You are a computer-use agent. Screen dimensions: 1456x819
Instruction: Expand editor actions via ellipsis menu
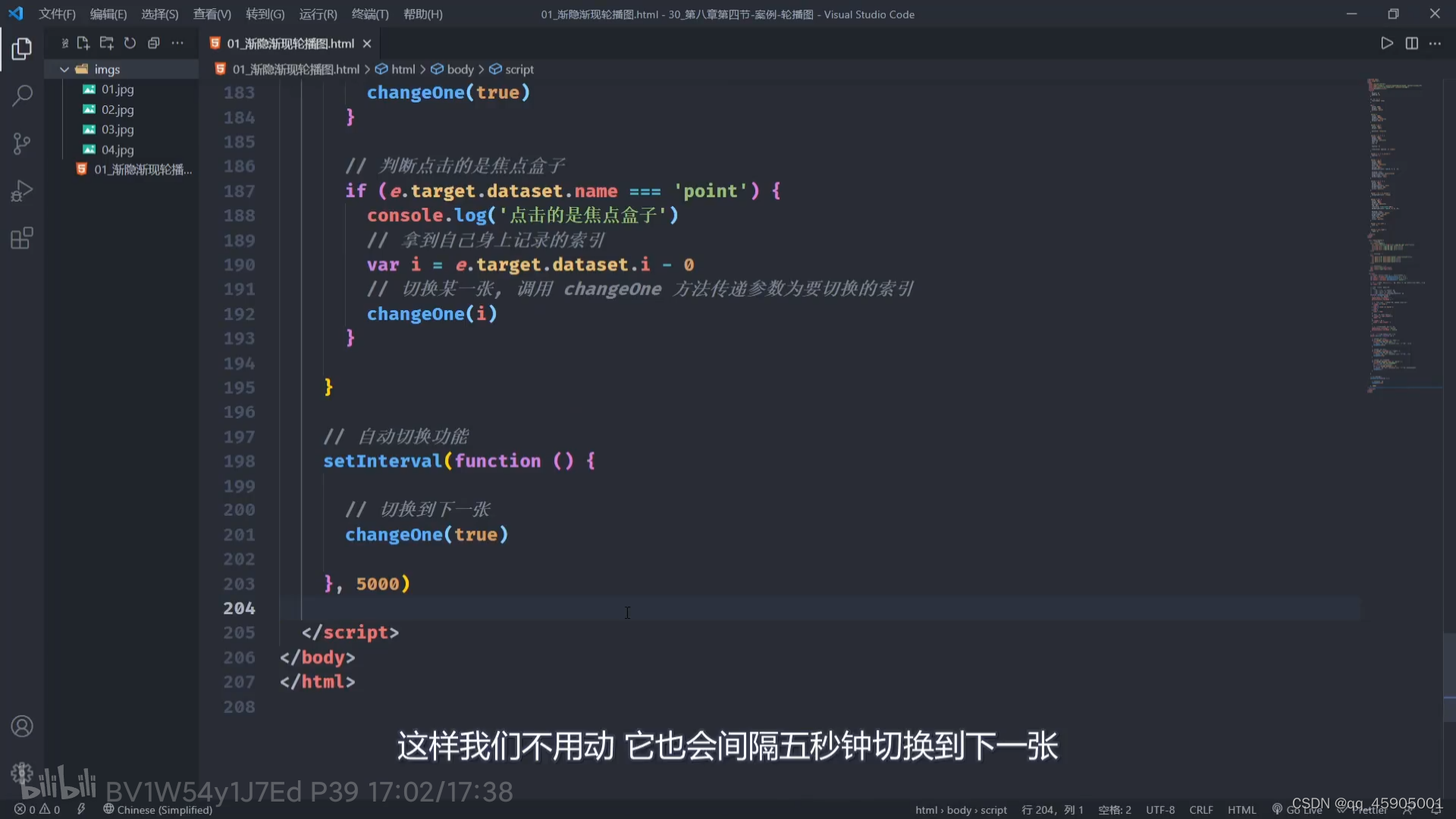coord(1436,43)
